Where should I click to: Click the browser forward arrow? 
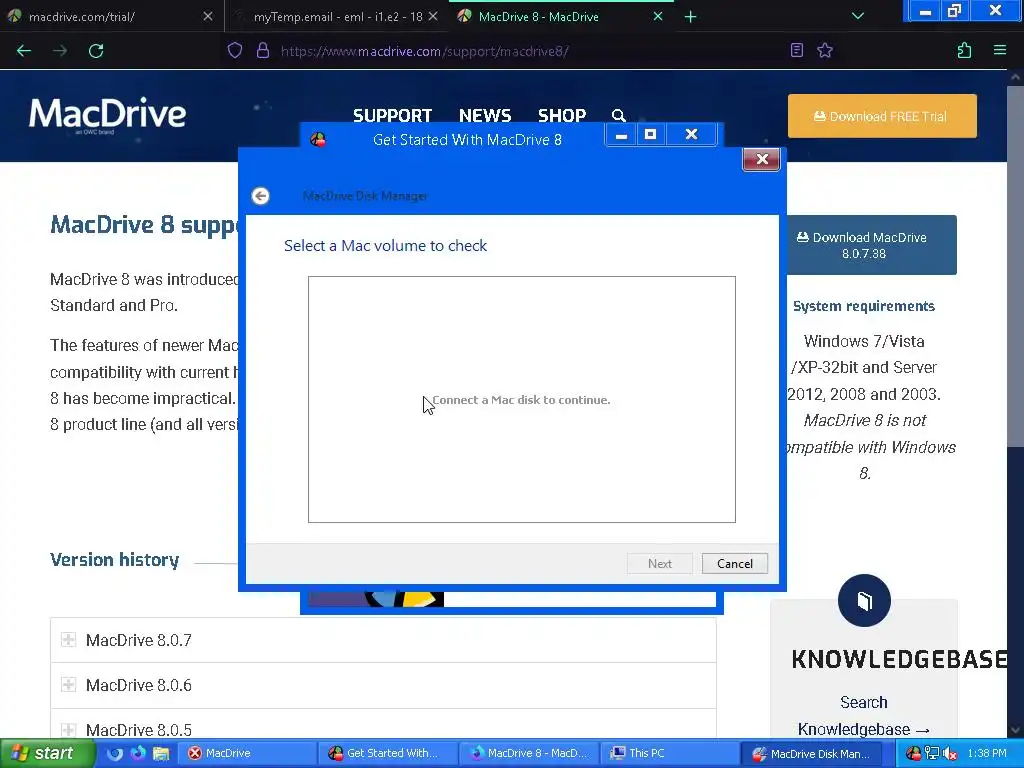point(60,51)
